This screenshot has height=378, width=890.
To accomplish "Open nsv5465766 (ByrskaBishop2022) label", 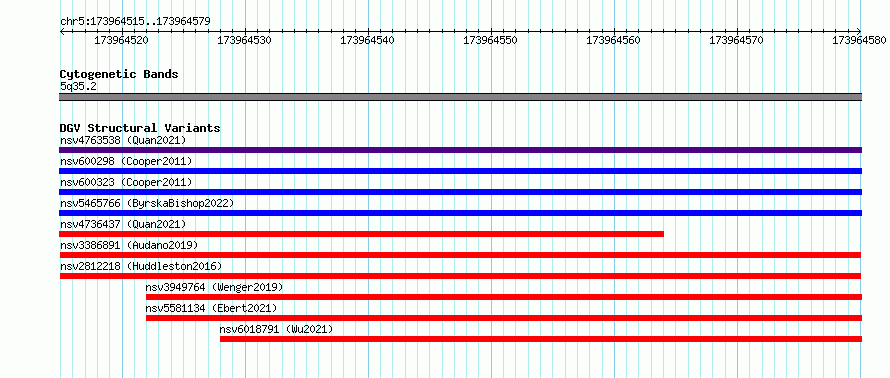I will [147, 203].
